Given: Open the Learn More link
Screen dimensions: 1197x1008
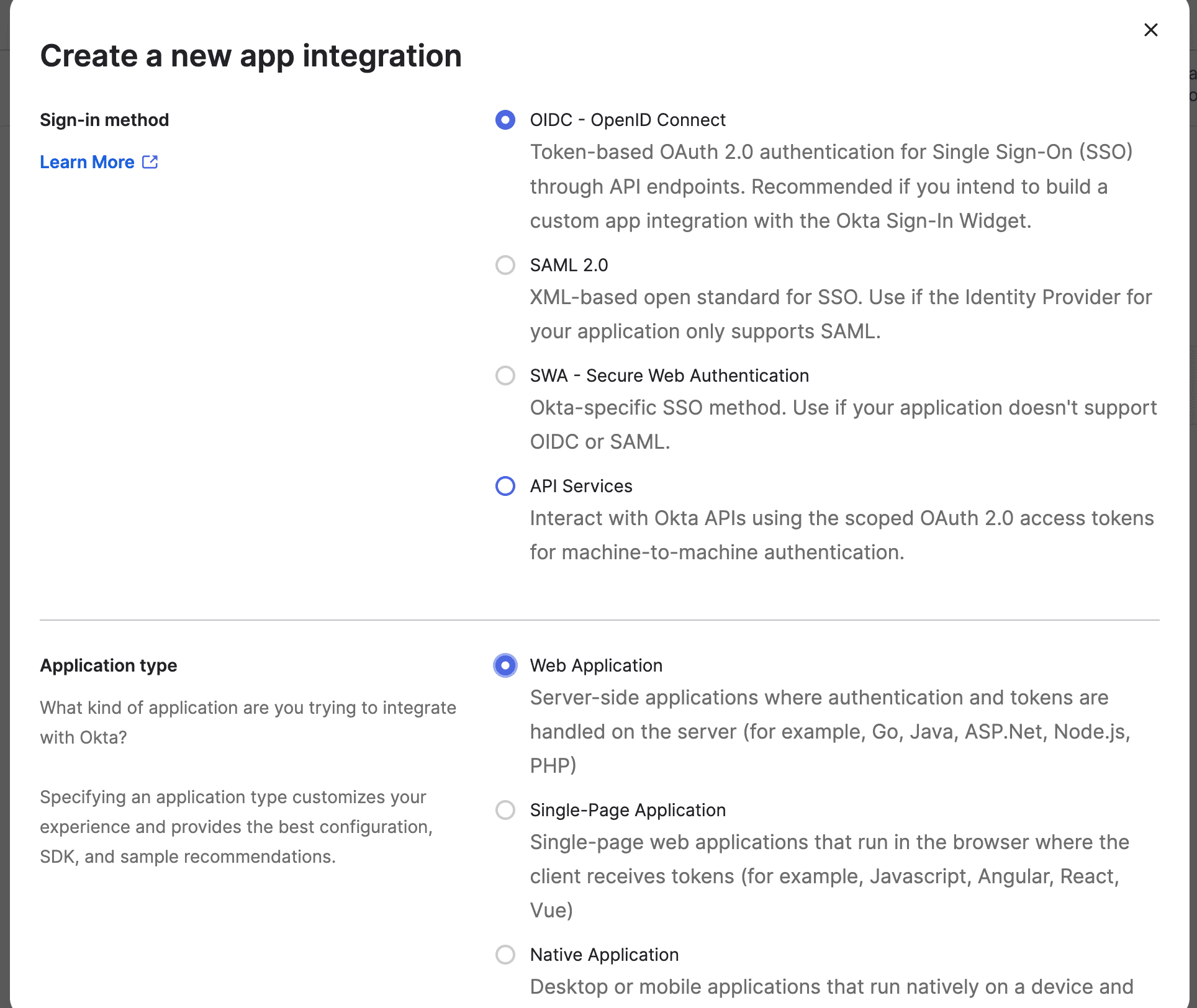Looking at the screenshot, I should pyautogui.click(x=87, y=162).
